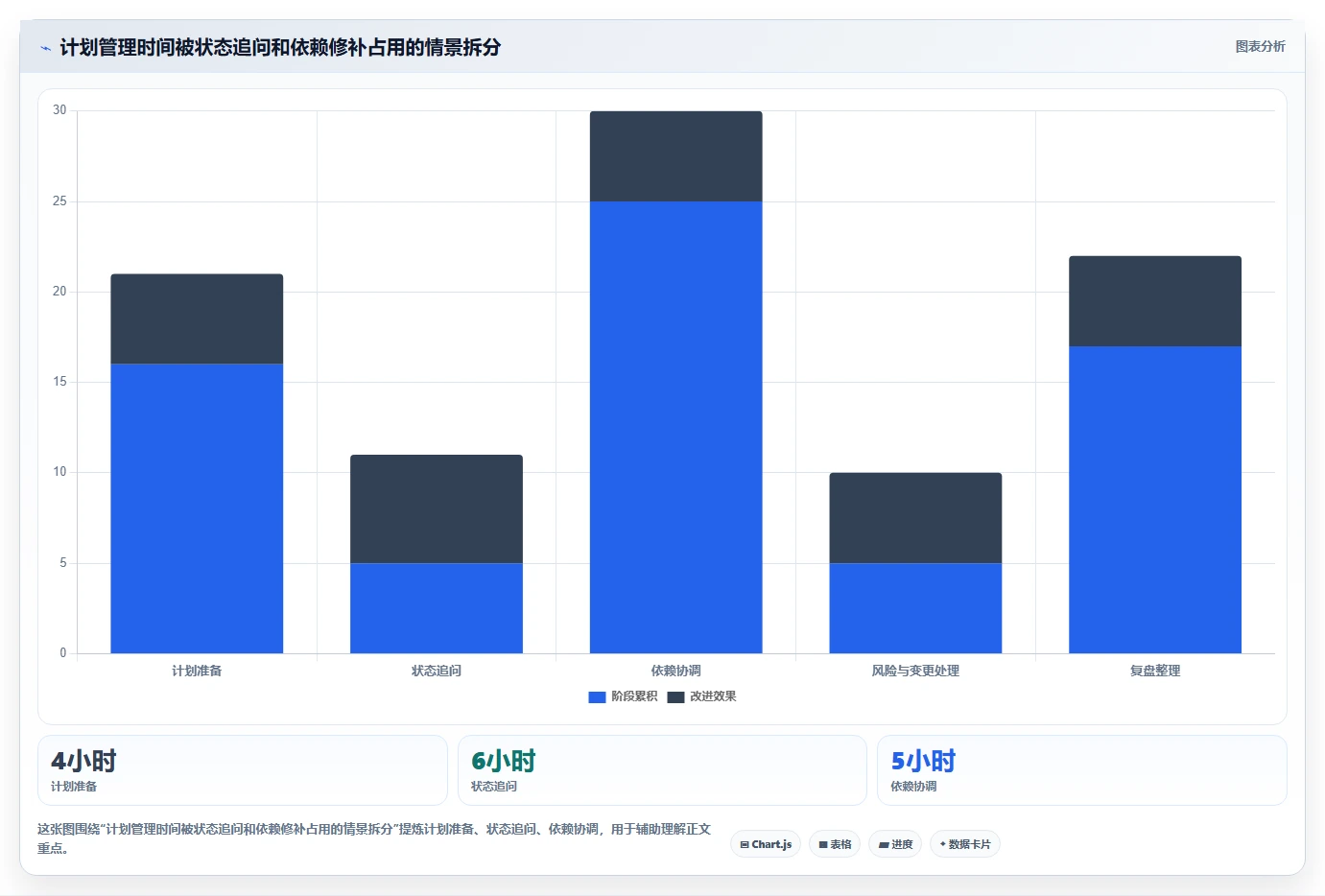
Task: Click the 图表分析 label in the header
Action: point(1260,46)
